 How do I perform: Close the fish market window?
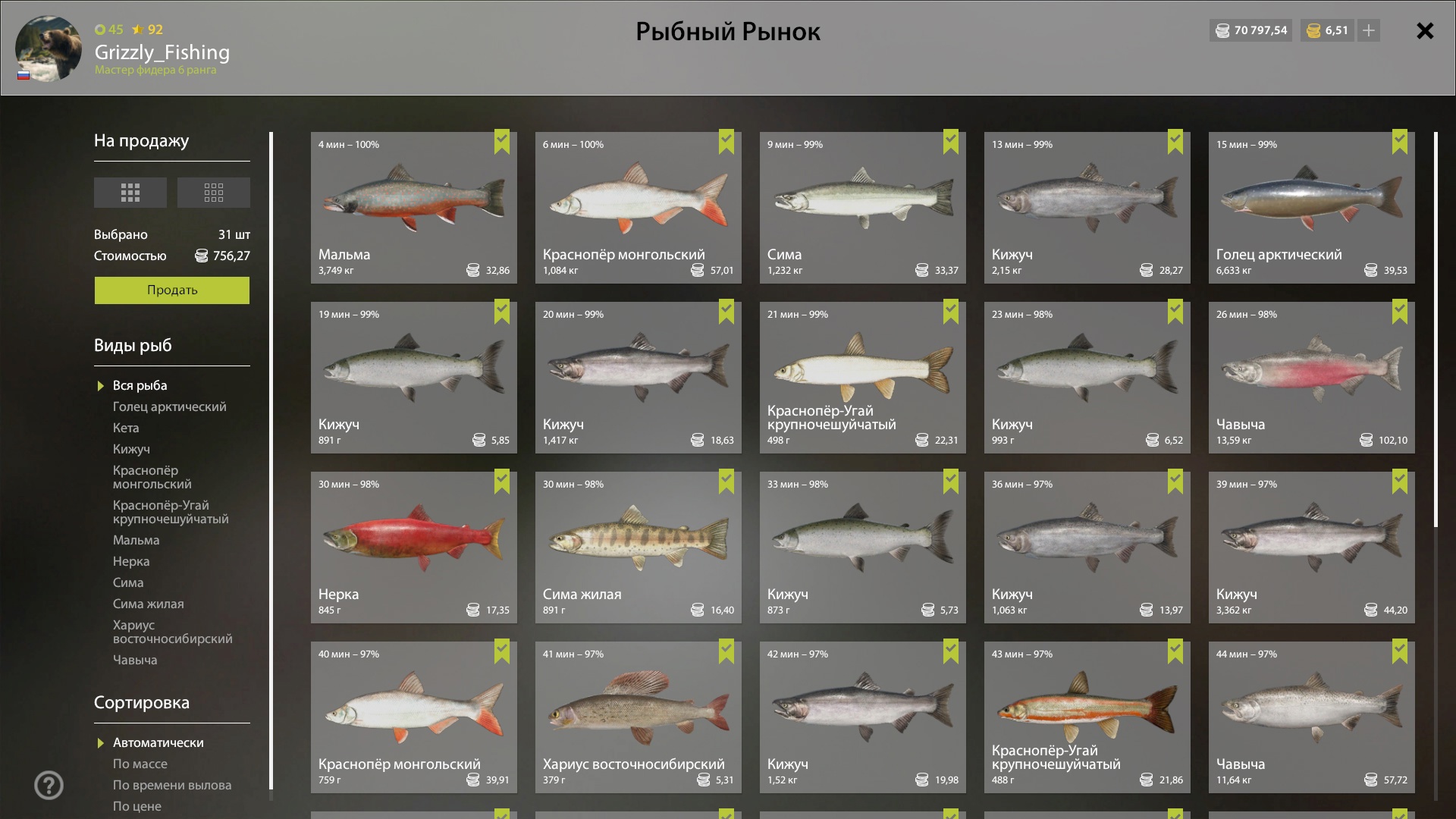click(1425, 30)
